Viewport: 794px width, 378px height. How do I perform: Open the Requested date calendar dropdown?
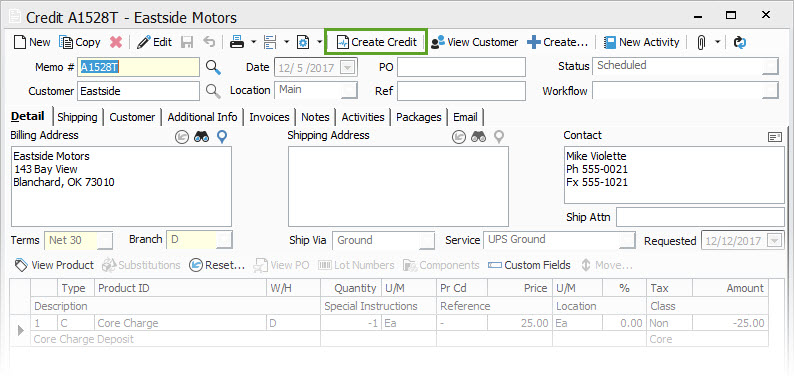(775, 241)
